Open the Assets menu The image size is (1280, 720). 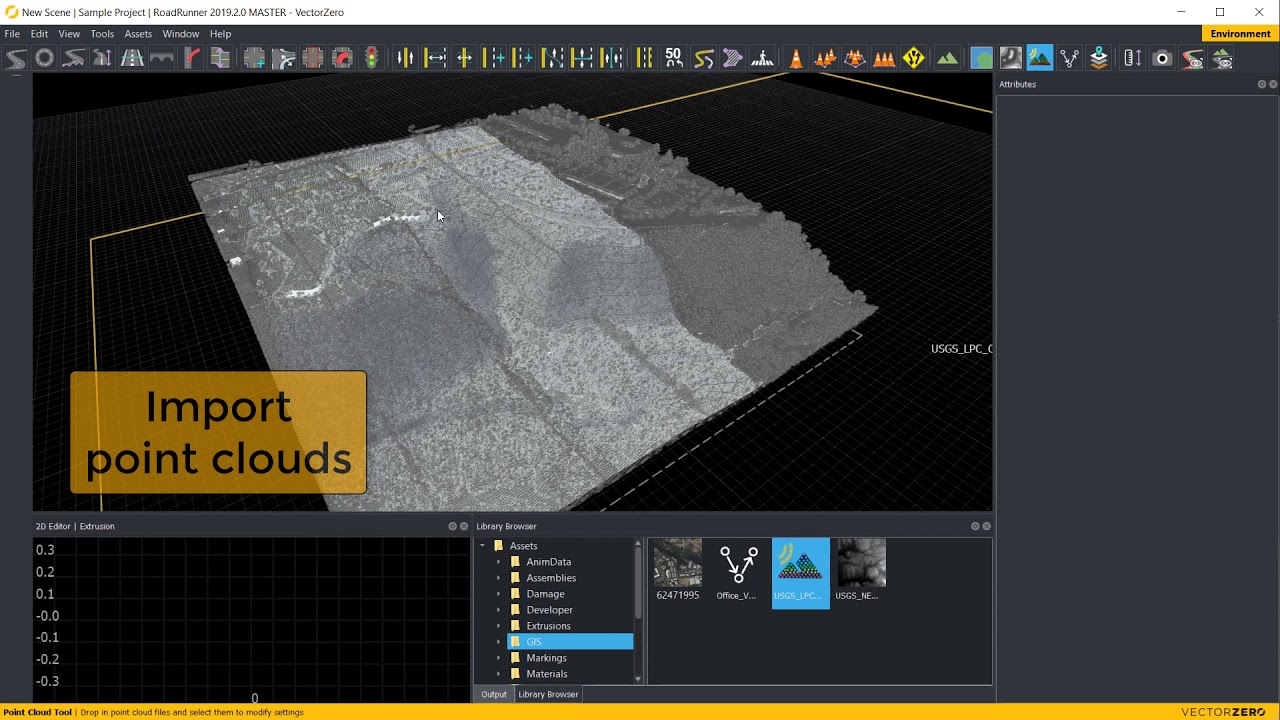[138, 34]
